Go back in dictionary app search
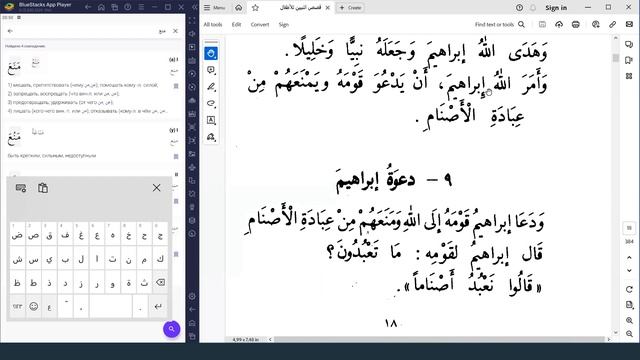The width and height of the screenshot is (640, 360). pos(10,31)
